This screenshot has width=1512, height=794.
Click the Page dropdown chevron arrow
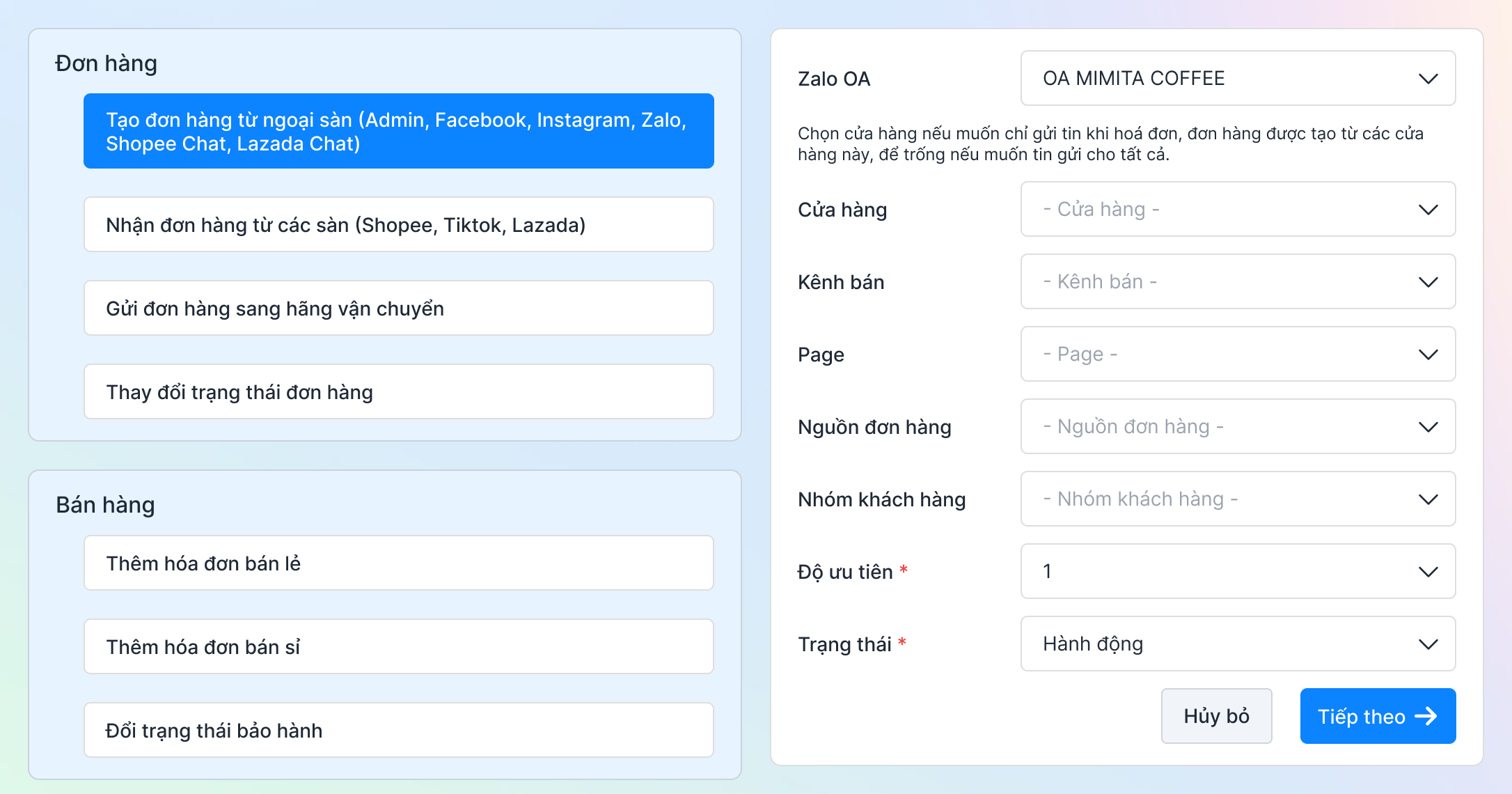pyautogui.click(x=1428, y=355)
